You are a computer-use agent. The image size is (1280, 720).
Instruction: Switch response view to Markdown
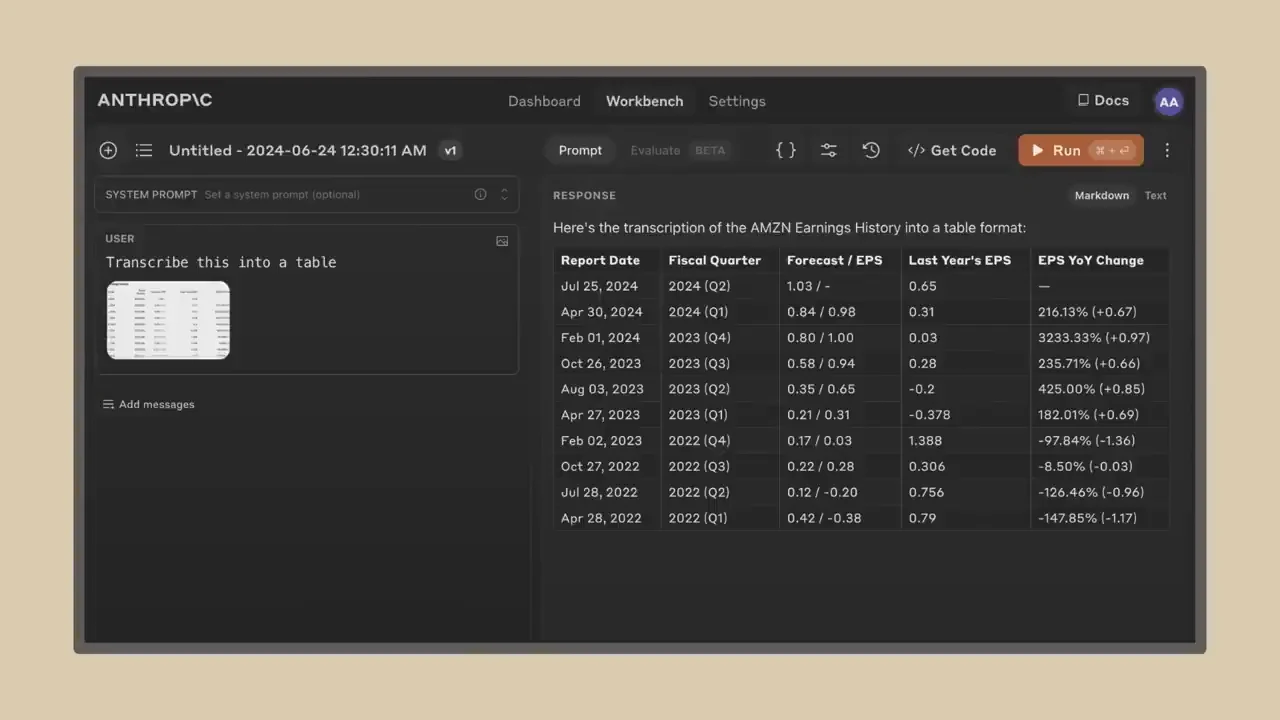click(x=1101, y=195)
